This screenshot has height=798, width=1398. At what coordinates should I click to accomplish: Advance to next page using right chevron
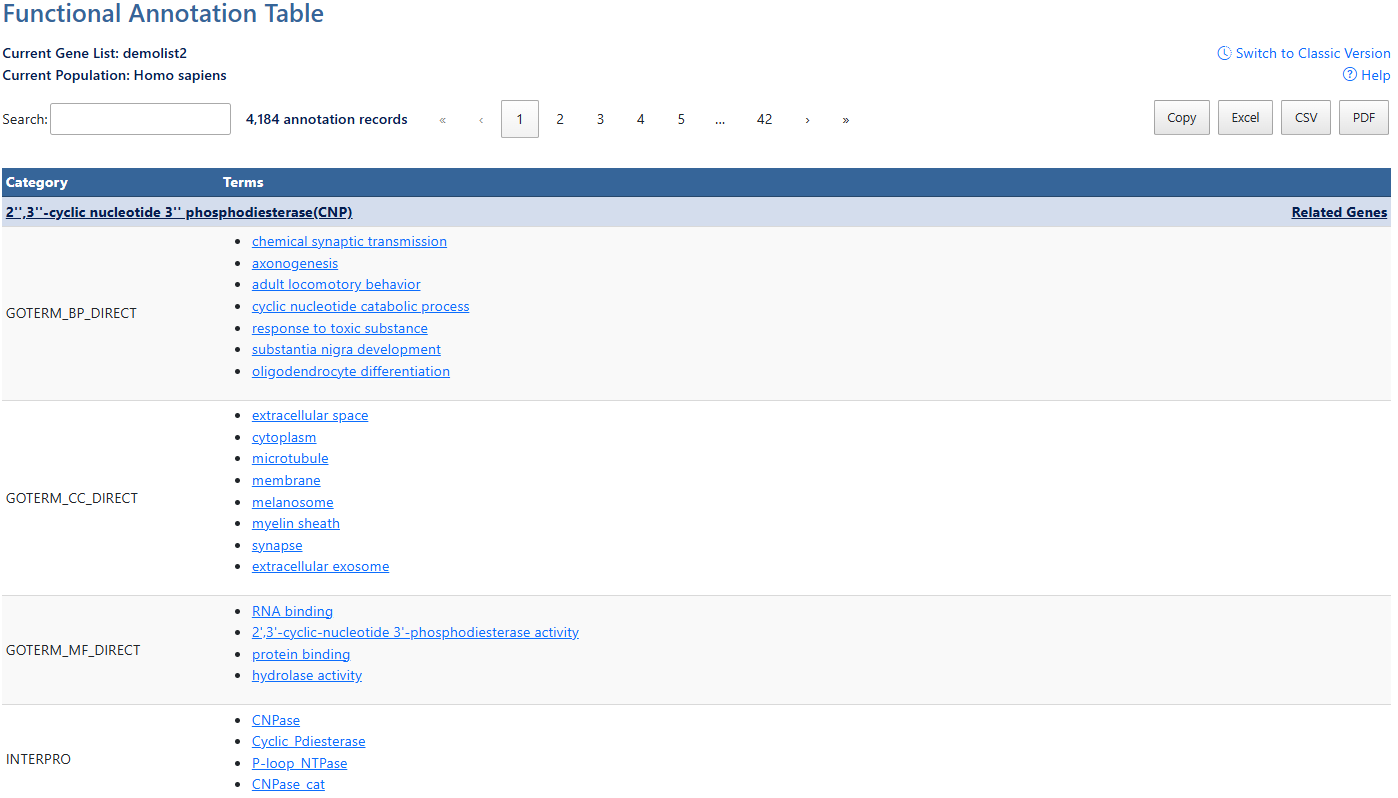pyautogui.click(x=807, y=119)
